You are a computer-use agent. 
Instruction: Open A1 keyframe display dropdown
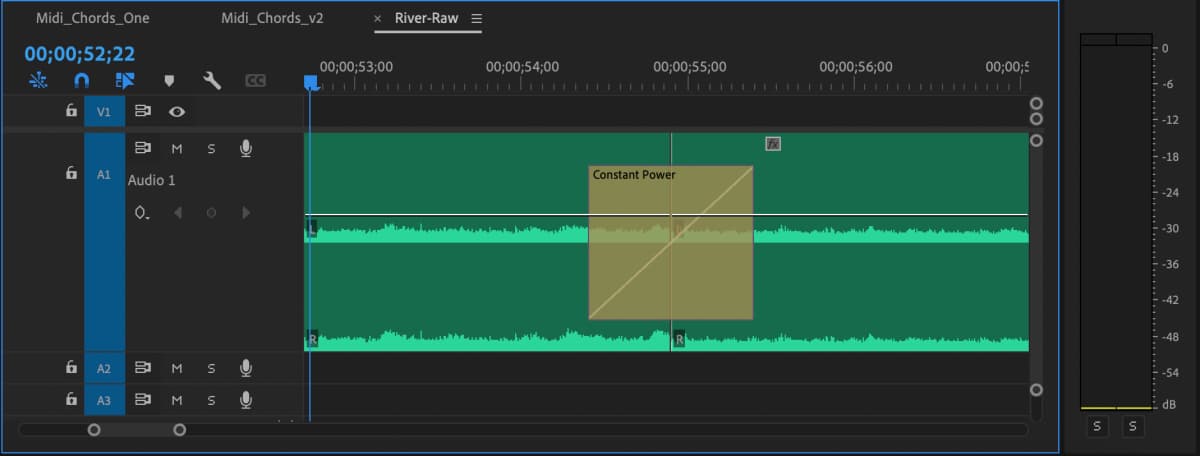143,213
